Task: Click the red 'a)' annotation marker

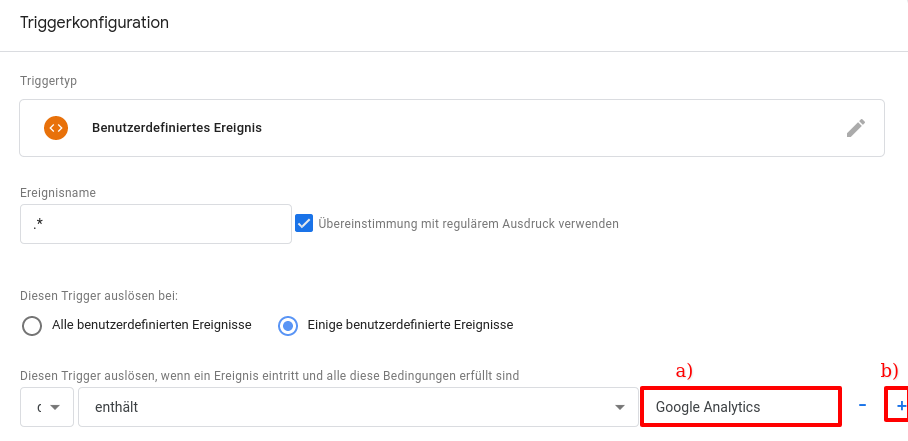Action: pyautogui.click(x=684, y=371)
